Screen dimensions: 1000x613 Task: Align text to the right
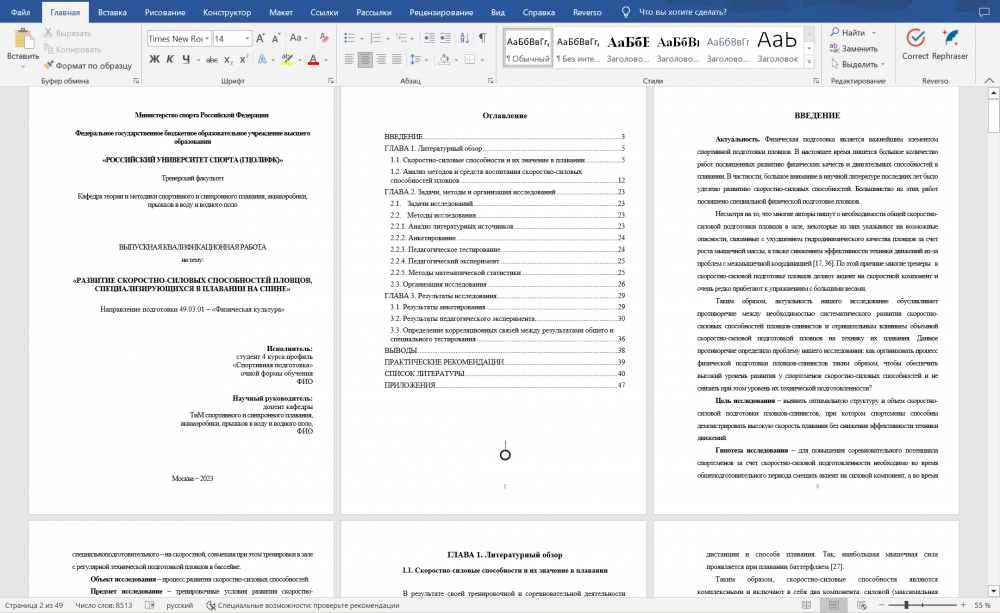point(381,59)
